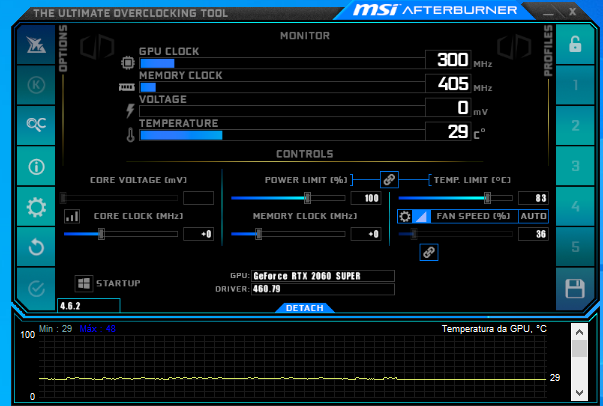Screen dimensions: 603x406
Task: Click the Temperatura da GPU graph label
Action: [494, 329]
